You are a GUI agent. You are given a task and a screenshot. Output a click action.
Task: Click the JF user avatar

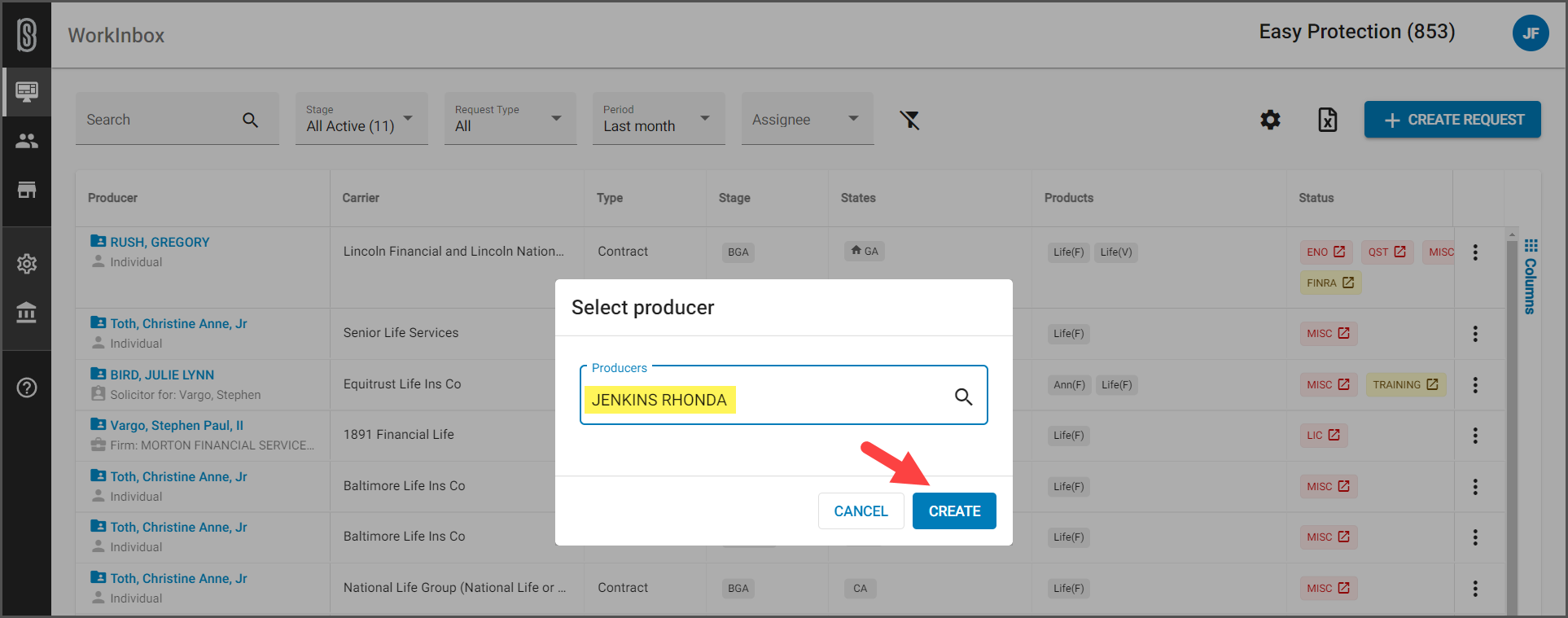pyautogui.click(x=1531, y=33)
